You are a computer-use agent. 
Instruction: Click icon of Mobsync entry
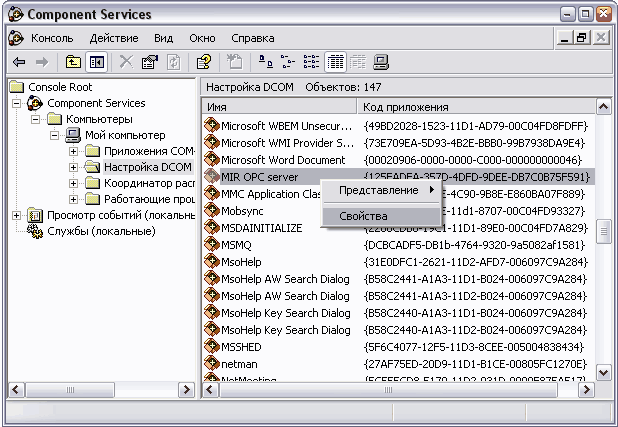tap(212, 211)
